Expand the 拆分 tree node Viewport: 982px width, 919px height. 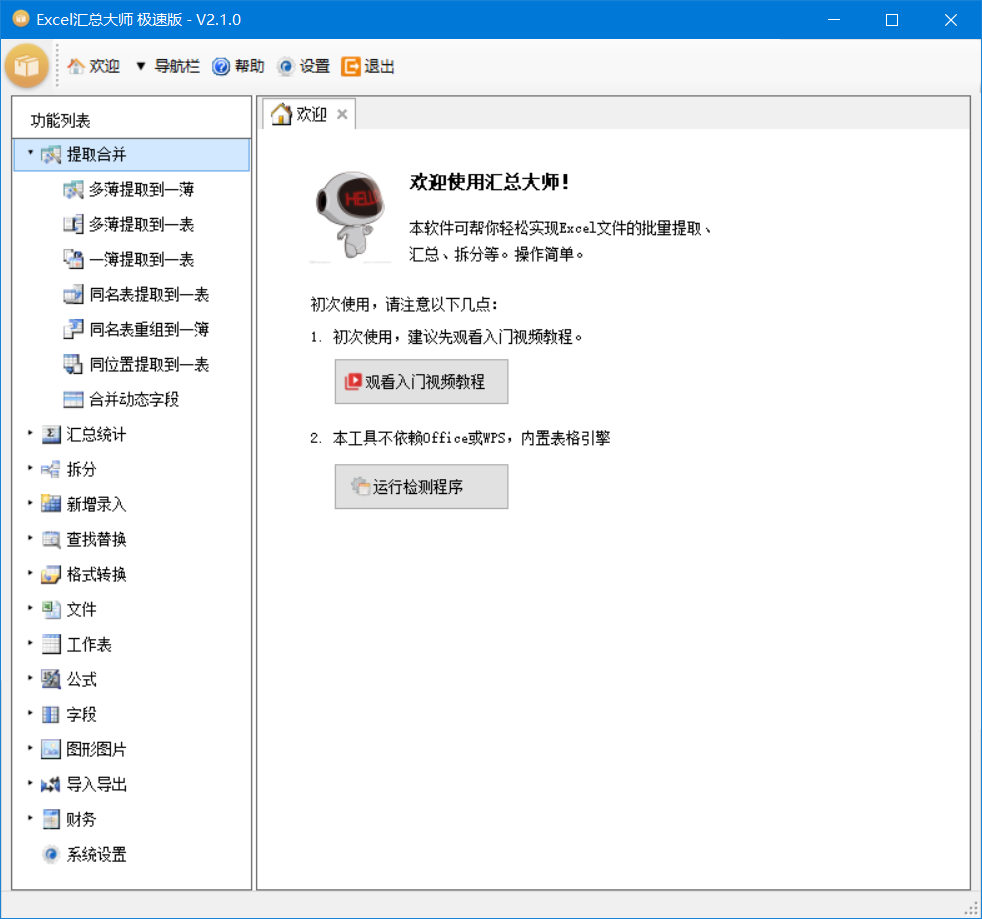click(x=30, y=467)
